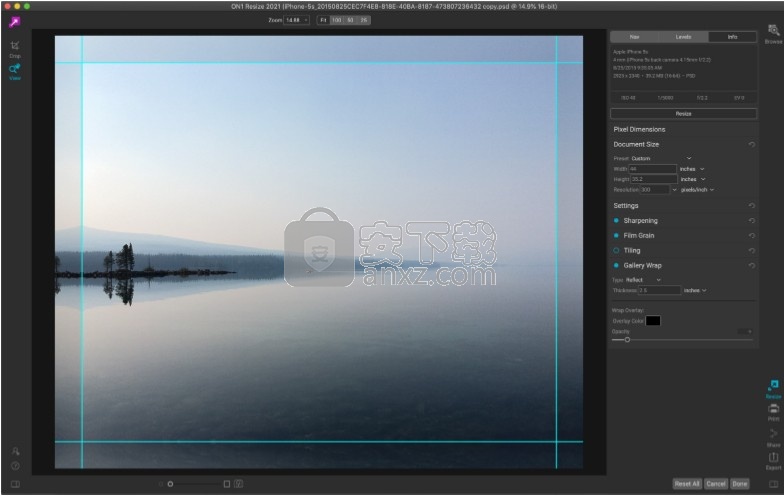Viewport: 784px width, 497px height.
Task: Reset the Settings section
Action: tap(752, 206)
